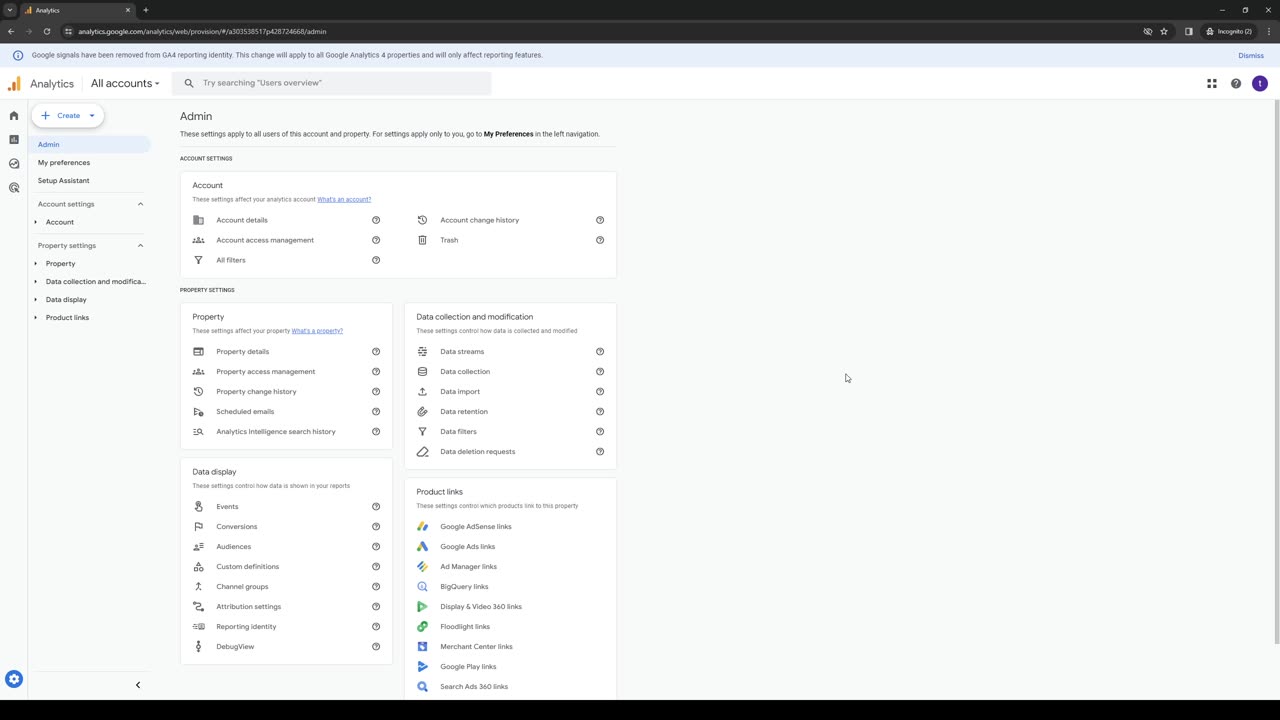This screenshot has width=1280, height=720.
Task: Click the help icon beside Account change history
Action: coord(600,220)
